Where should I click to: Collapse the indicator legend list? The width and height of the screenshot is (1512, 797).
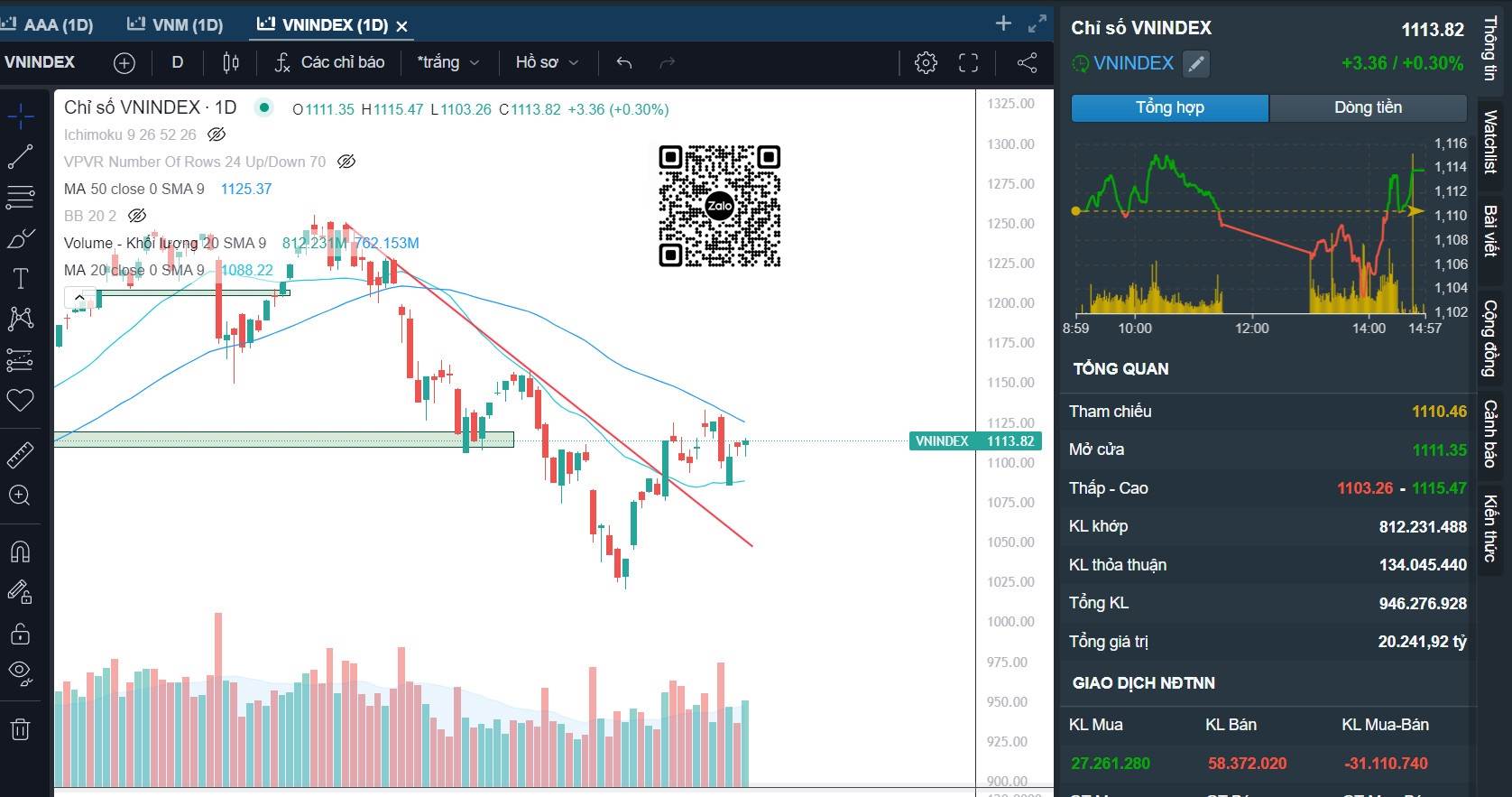coord(79,297)
